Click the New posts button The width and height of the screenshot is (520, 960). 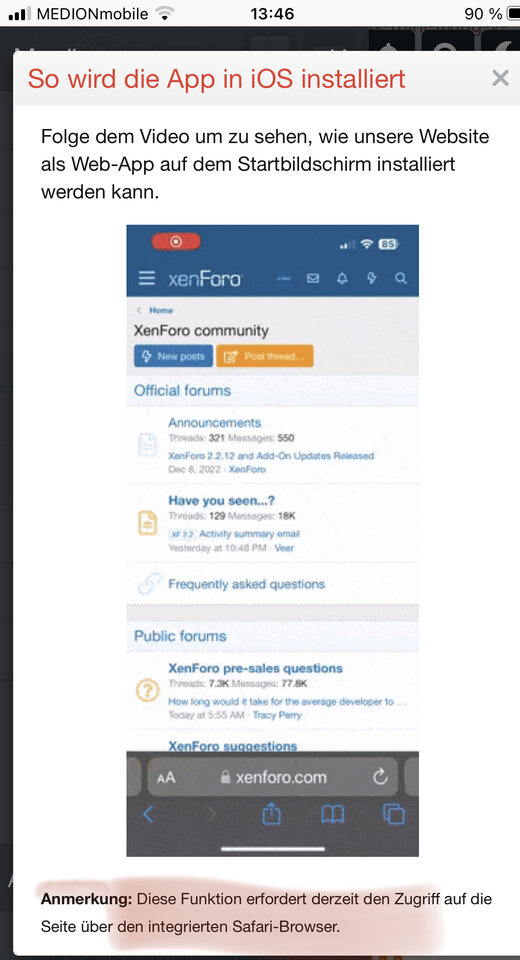[173, 356]
